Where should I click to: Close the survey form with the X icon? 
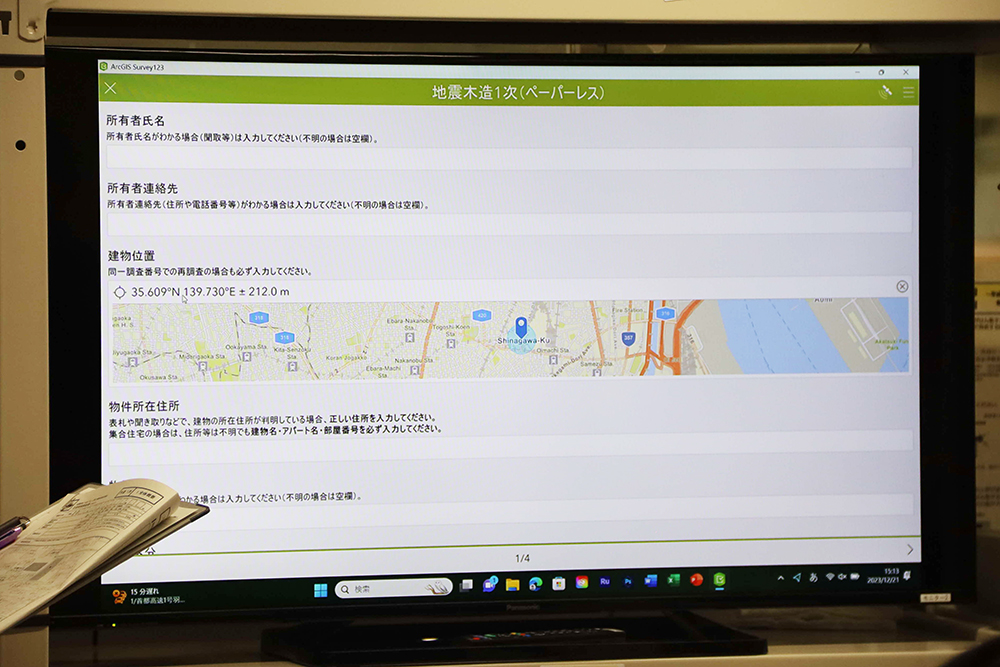110,88
